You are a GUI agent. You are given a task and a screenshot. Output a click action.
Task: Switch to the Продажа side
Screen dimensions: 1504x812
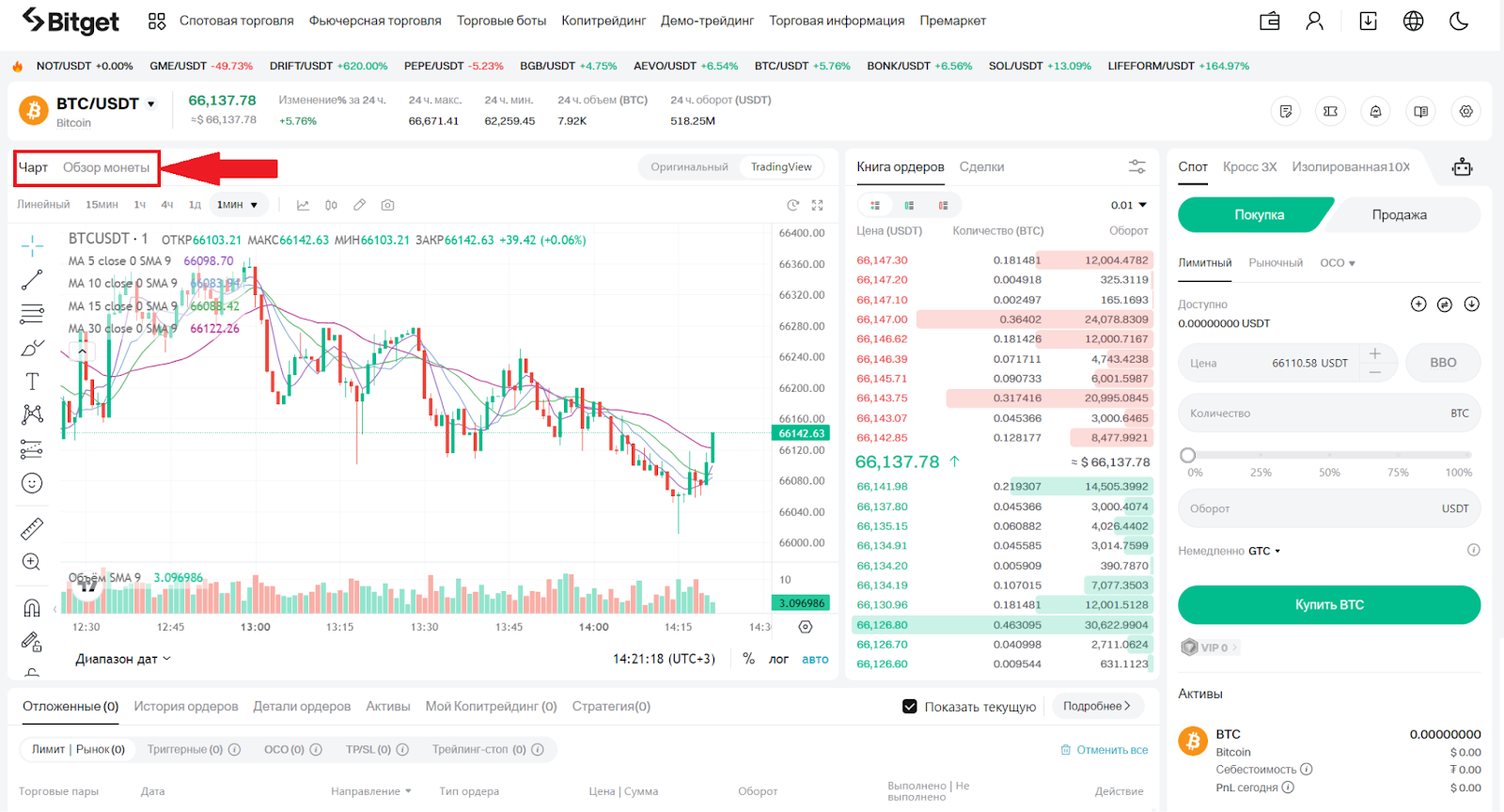pos(1399,215)
